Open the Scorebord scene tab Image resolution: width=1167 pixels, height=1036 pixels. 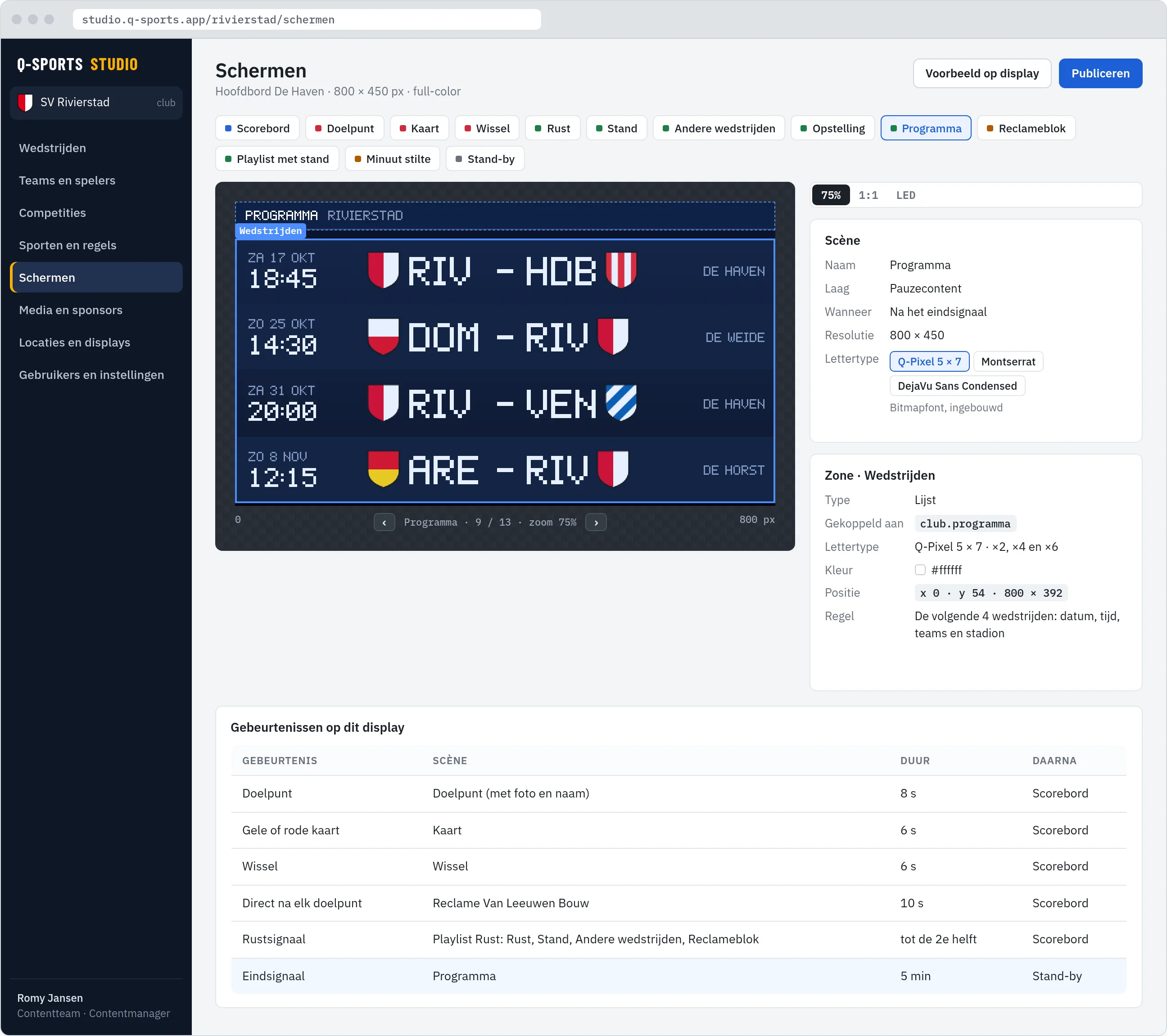[257, 128]
